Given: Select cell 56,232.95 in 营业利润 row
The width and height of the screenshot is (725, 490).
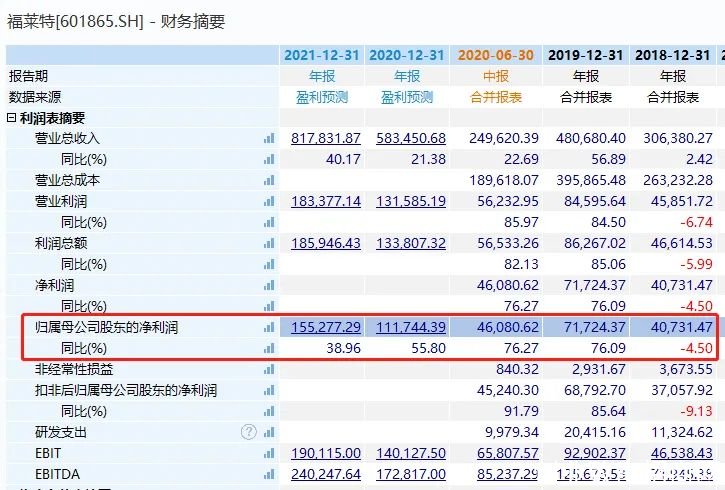Looking at the screenshot, I should [x=508, y=201].
